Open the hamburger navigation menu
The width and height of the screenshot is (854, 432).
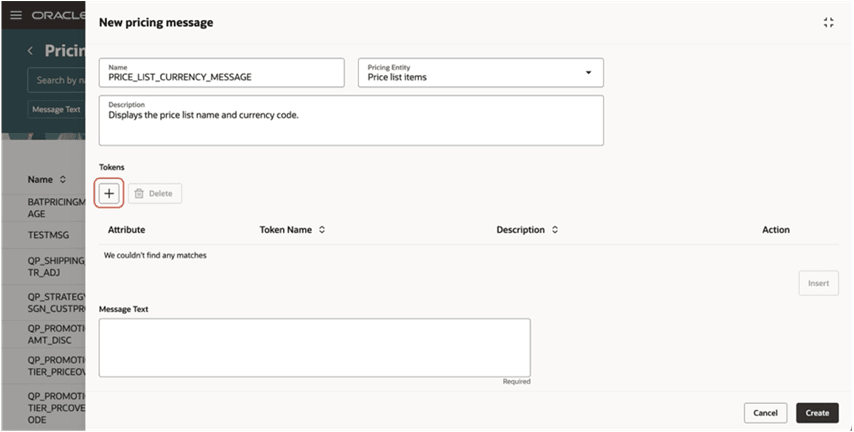(x=16, y=15)
